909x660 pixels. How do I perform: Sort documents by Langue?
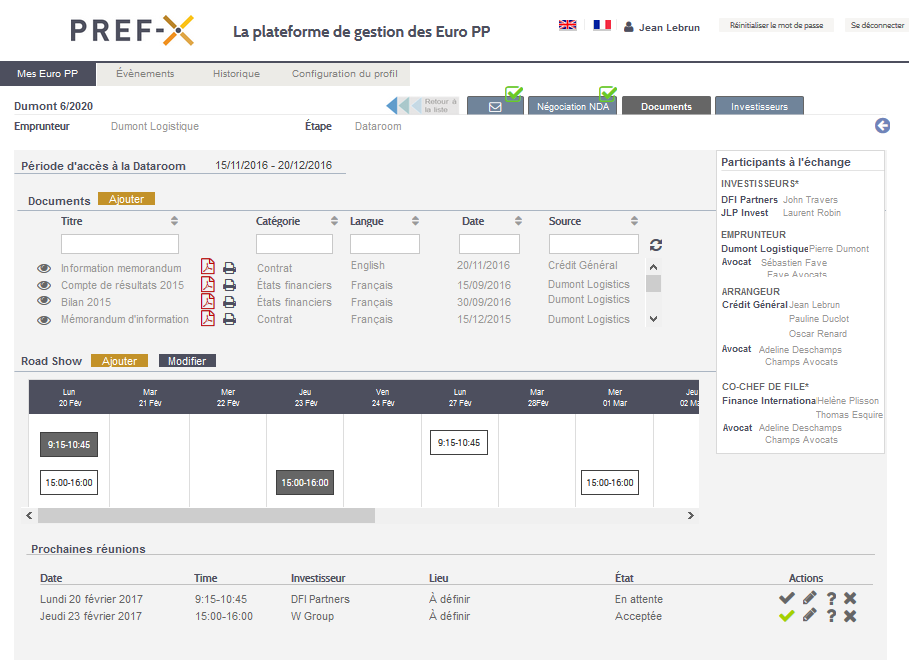point(416,221)
